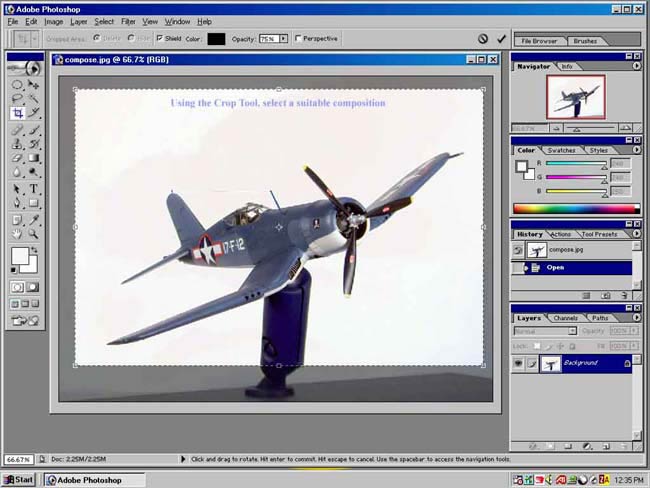The width and height of the screenshot is (650, 488).
Task: Select the Healing Brush tool
Action: coord(17,130)
